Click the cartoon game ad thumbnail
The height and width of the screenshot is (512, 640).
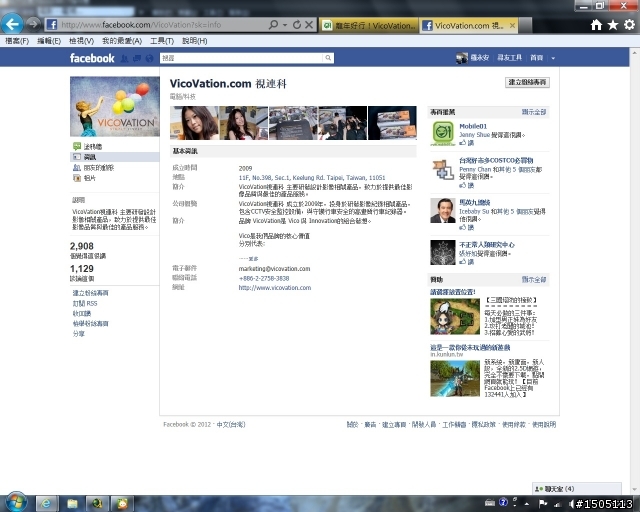(x=455, y=316)
